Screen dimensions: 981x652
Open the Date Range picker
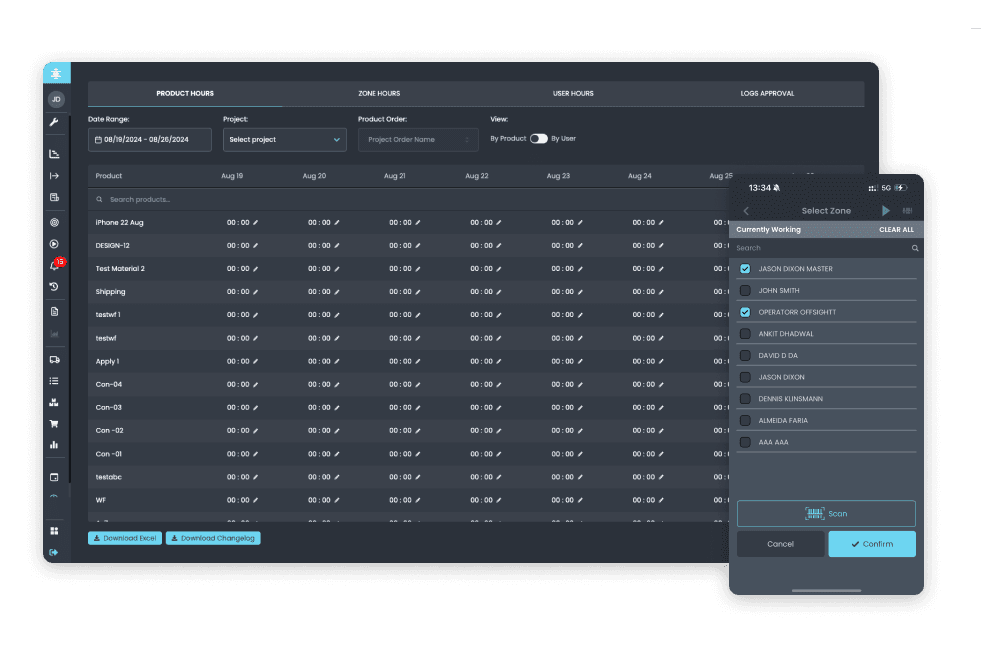147,139
